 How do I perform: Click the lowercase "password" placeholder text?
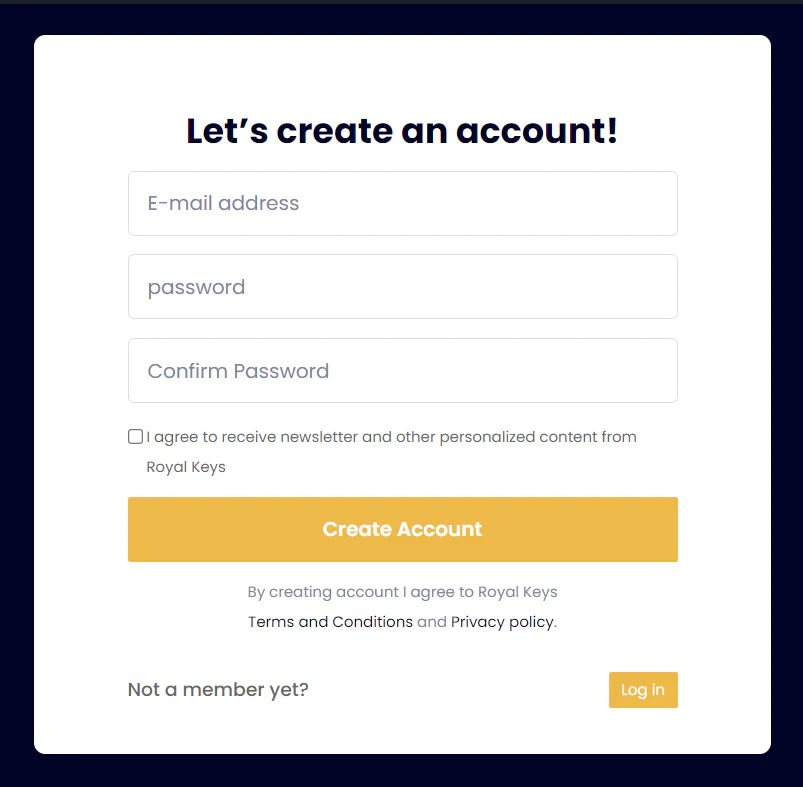coord(196,287)
